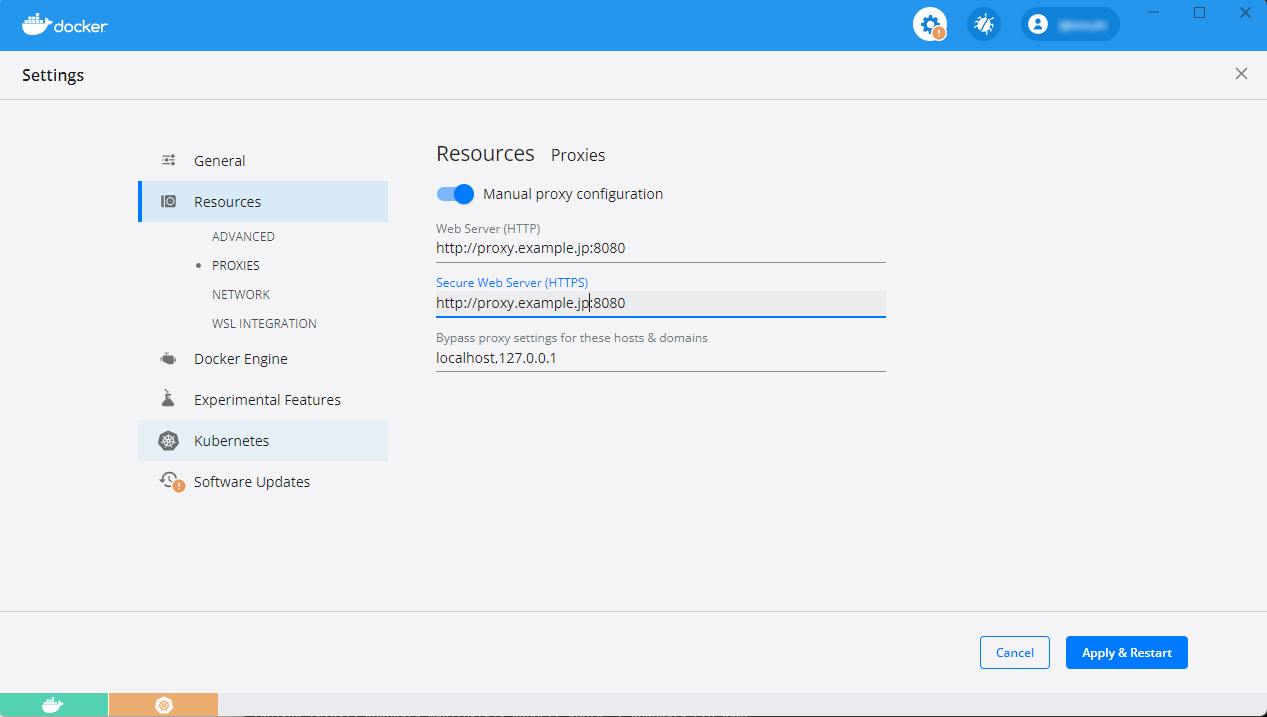Viewport: 1267px width, 717px height.
Task: Close the Settings panel with X
Action: [x=1241, y=74]
